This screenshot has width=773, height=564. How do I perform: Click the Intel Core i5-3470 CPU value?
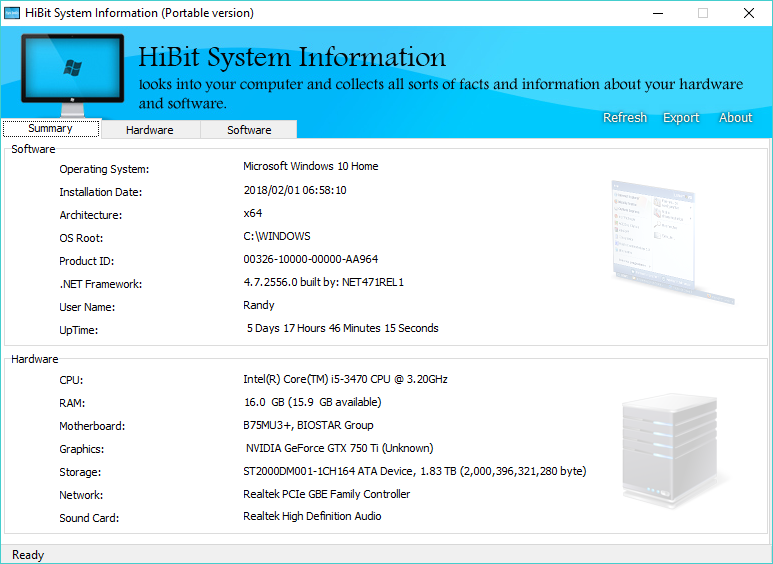[345, 379]
